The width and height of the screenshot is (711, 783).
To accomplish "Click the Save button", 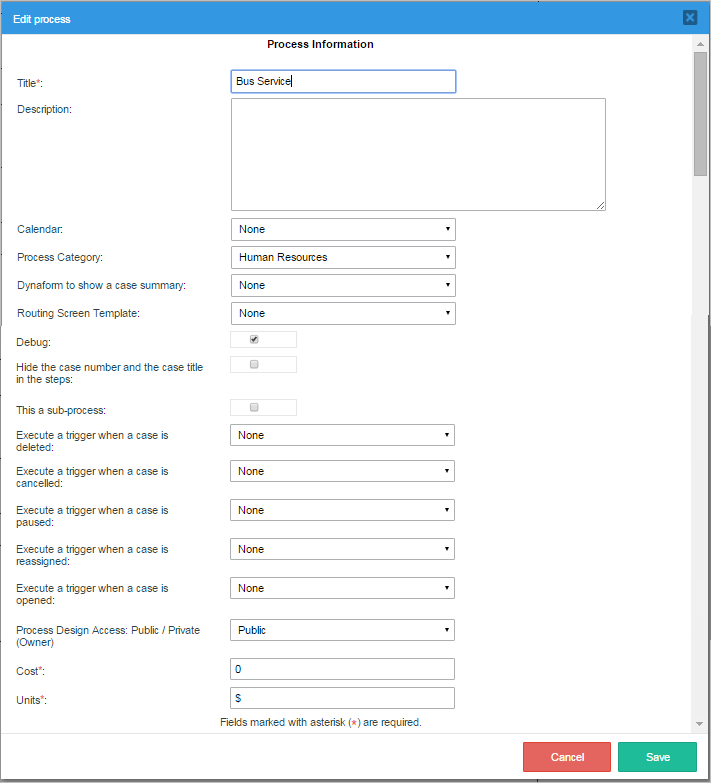I will (657, 757).
